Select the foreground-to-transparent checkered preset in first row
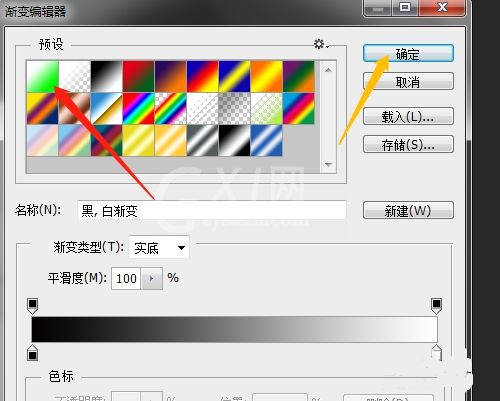The image size is (500, 401). click(75, 76)
